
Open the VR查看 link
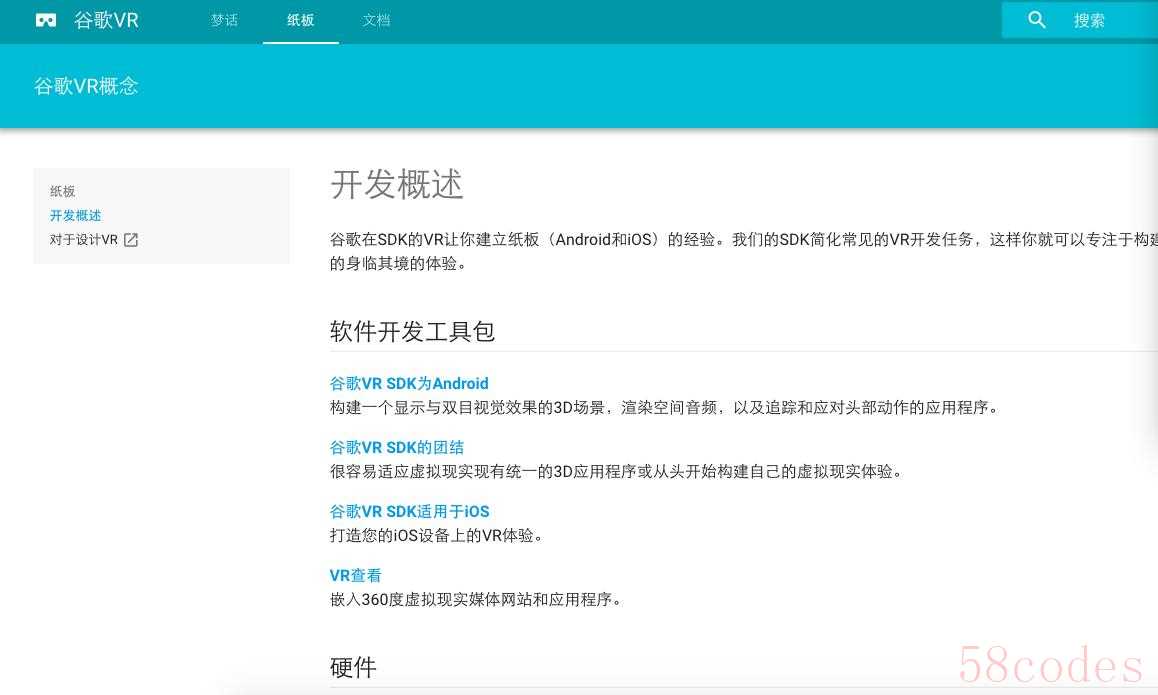tap(355, 575)
